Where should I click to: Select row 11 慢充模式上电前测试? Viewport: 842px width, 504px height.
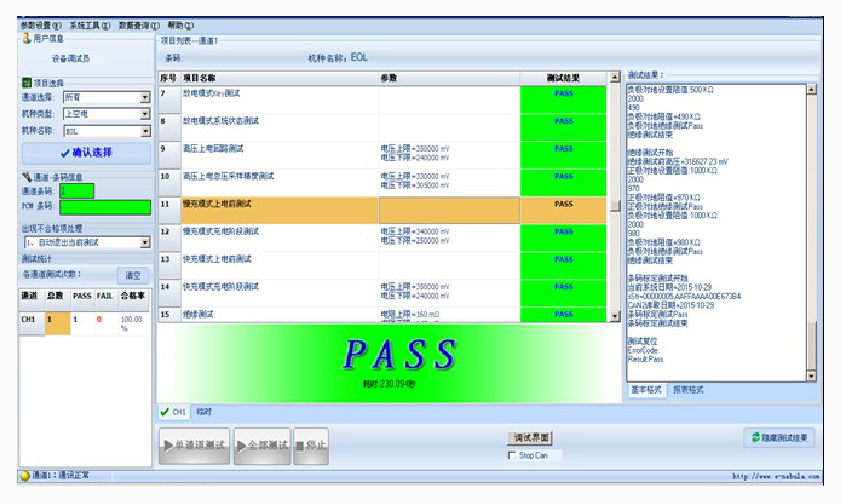click(280, 204)
